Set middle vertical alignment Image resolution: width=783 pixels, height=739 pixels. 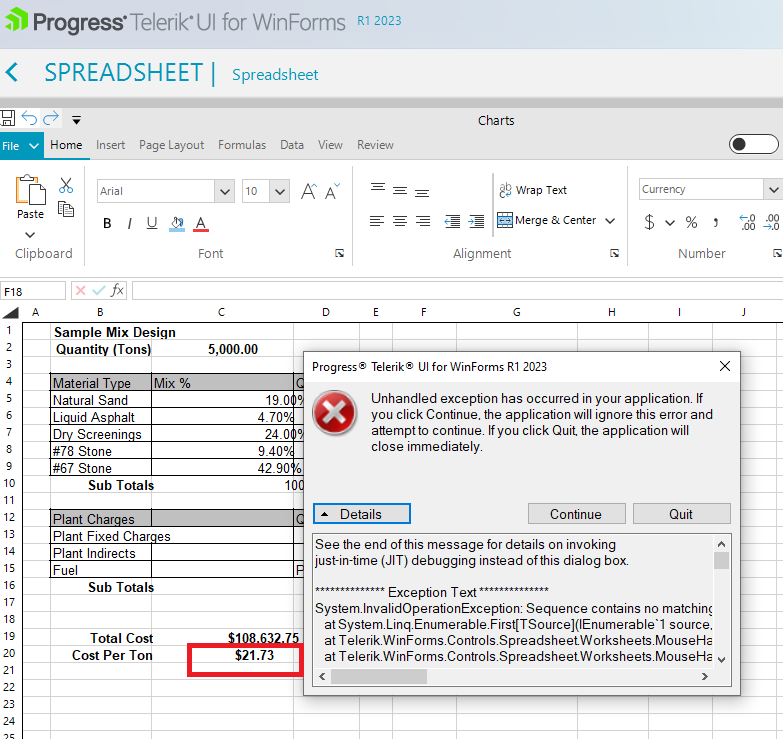[399, 190]
